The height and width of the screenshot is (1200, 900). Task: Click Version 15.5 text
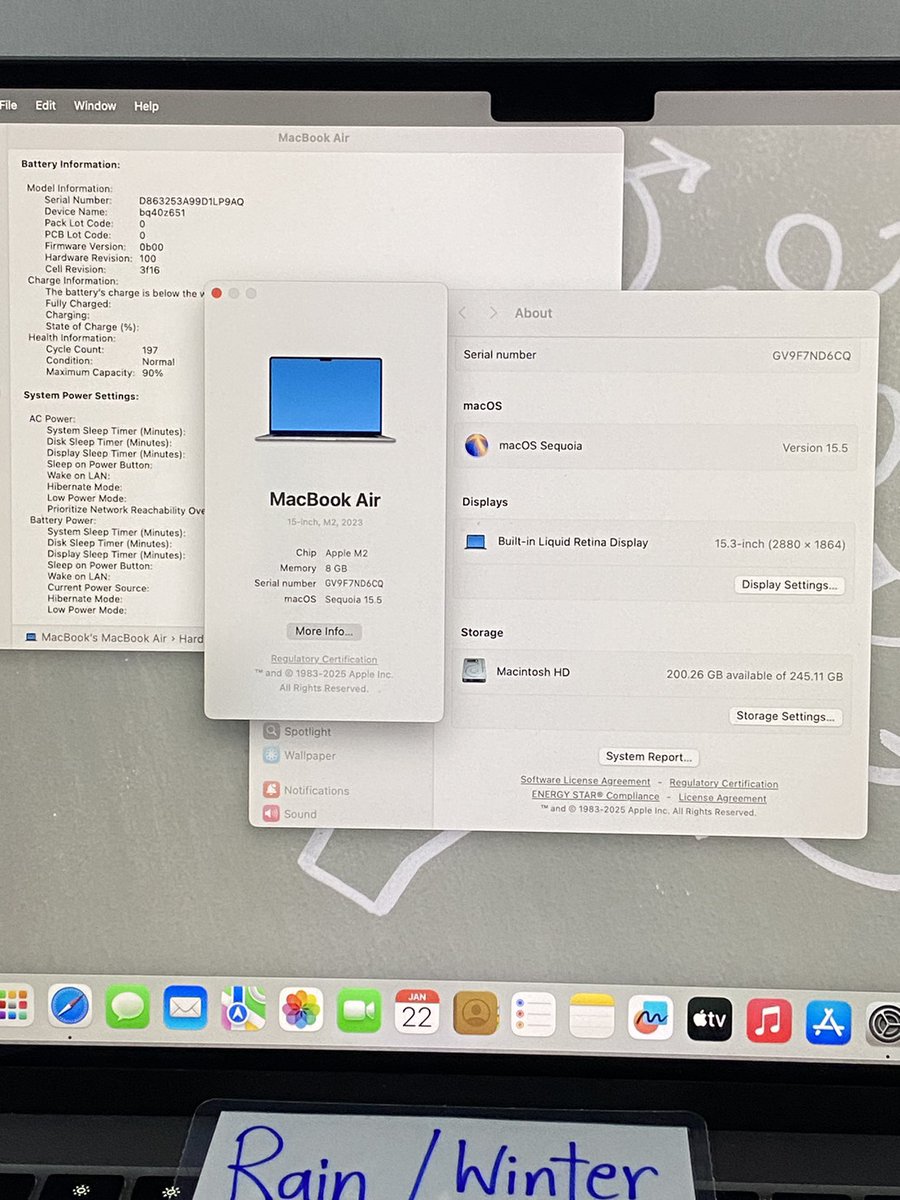point(815,448)
